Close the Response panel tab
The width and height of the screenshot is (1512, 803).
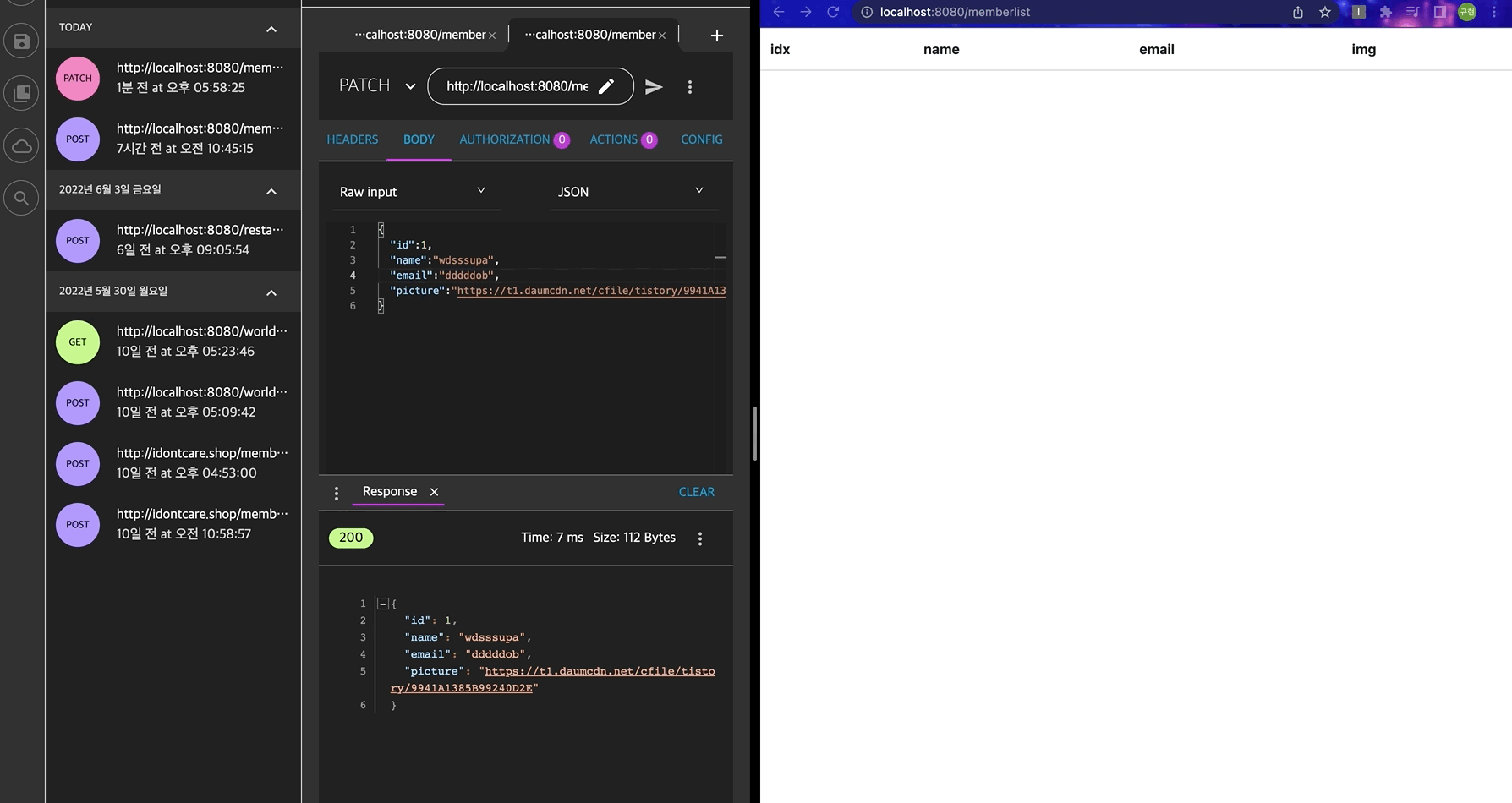coord(434,492)
